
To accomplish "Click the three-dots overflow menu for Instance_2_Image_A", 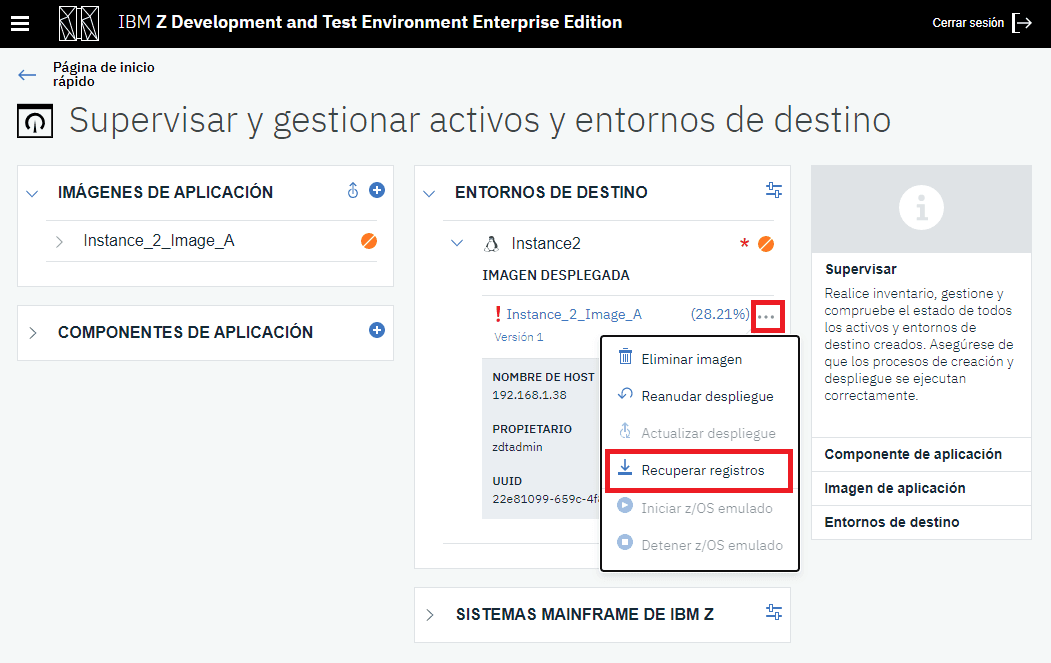I will pos(766,316).
